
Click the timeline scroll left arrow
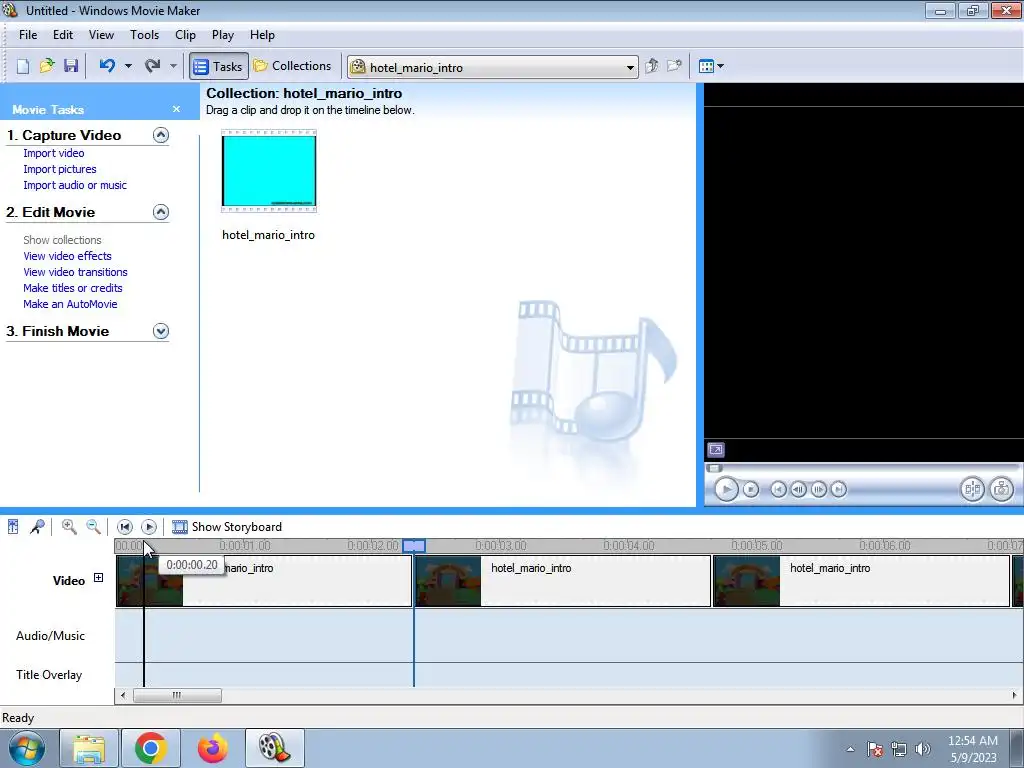(x=123, y=696)
